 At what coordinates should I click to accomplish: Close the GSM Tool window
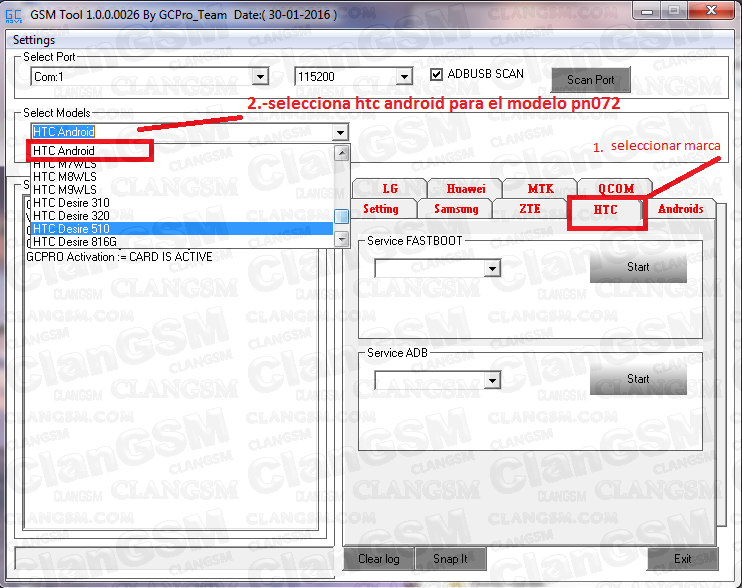(x=710, y=10)
